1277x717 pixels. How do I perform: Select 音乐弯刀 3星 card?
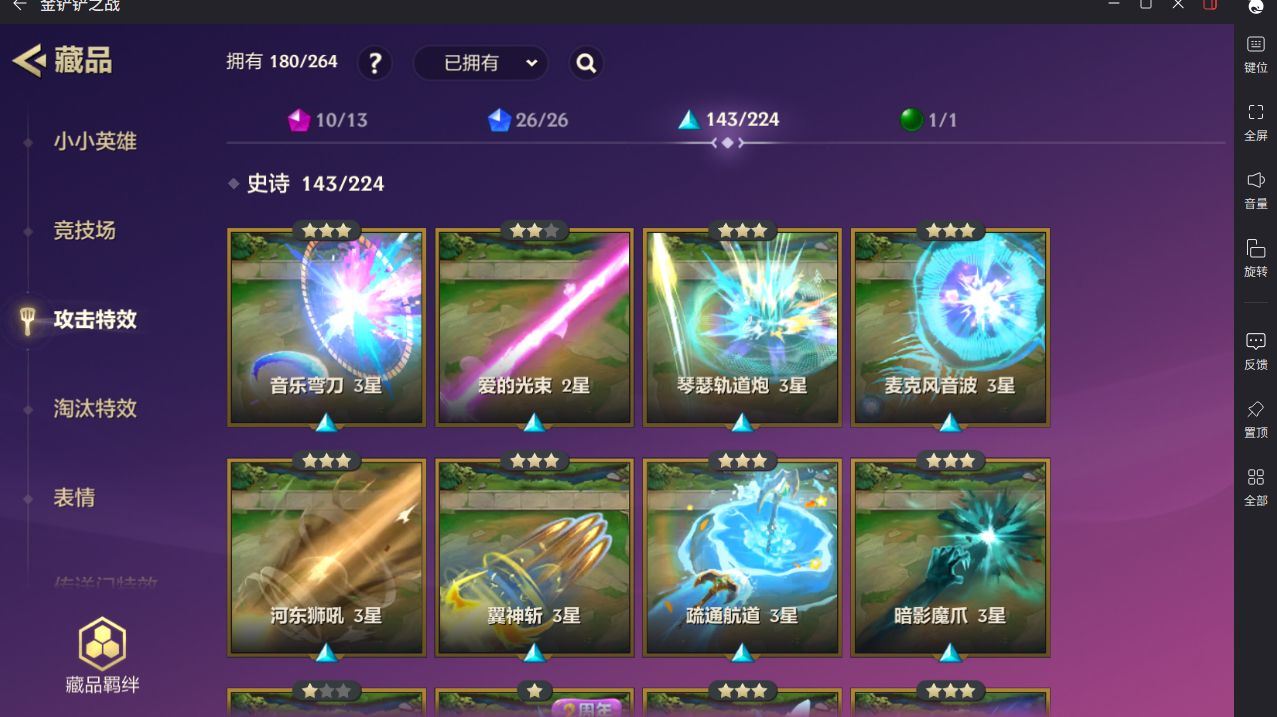point(327,327)
